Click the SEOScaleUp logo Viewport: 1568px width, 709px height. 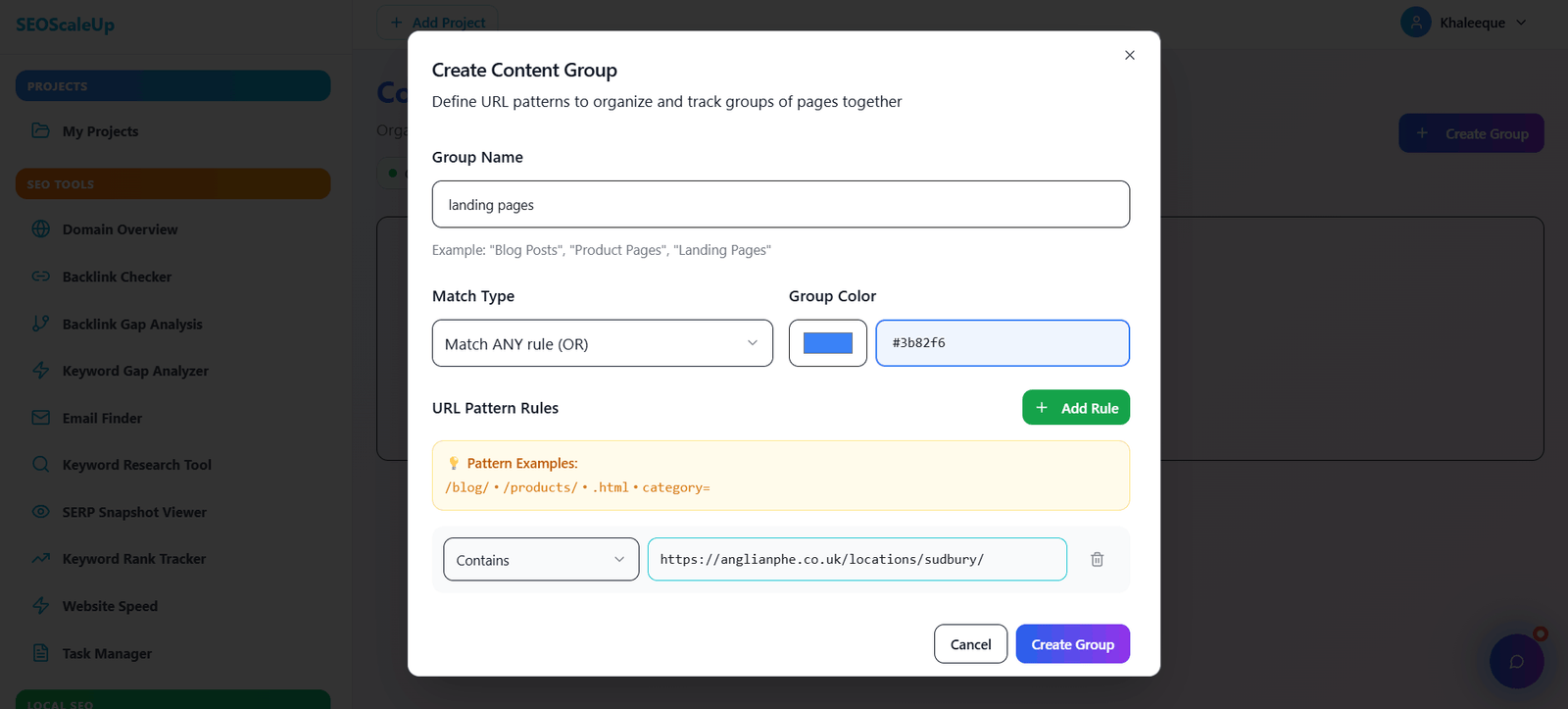65,25
